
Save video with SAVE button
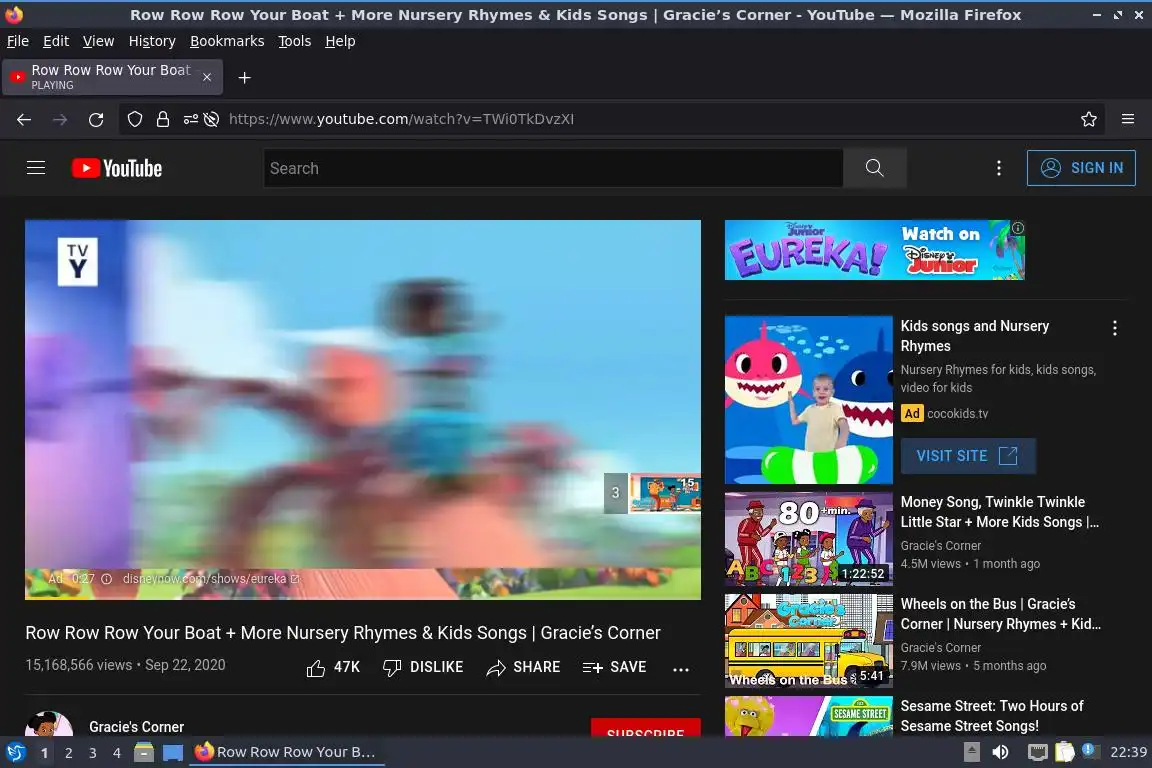pyautogui.click(x=614, y=667)
